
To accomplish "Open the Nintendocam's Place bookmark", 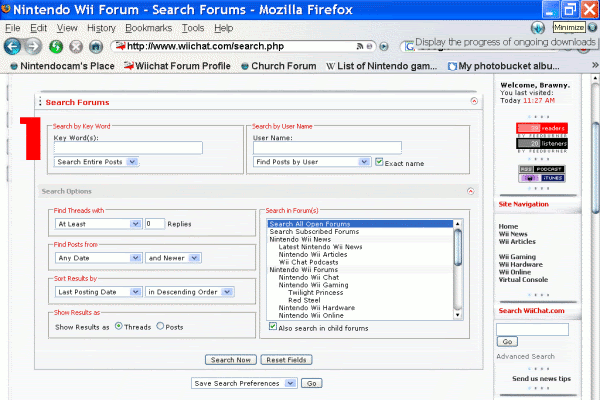I will 62,66.
